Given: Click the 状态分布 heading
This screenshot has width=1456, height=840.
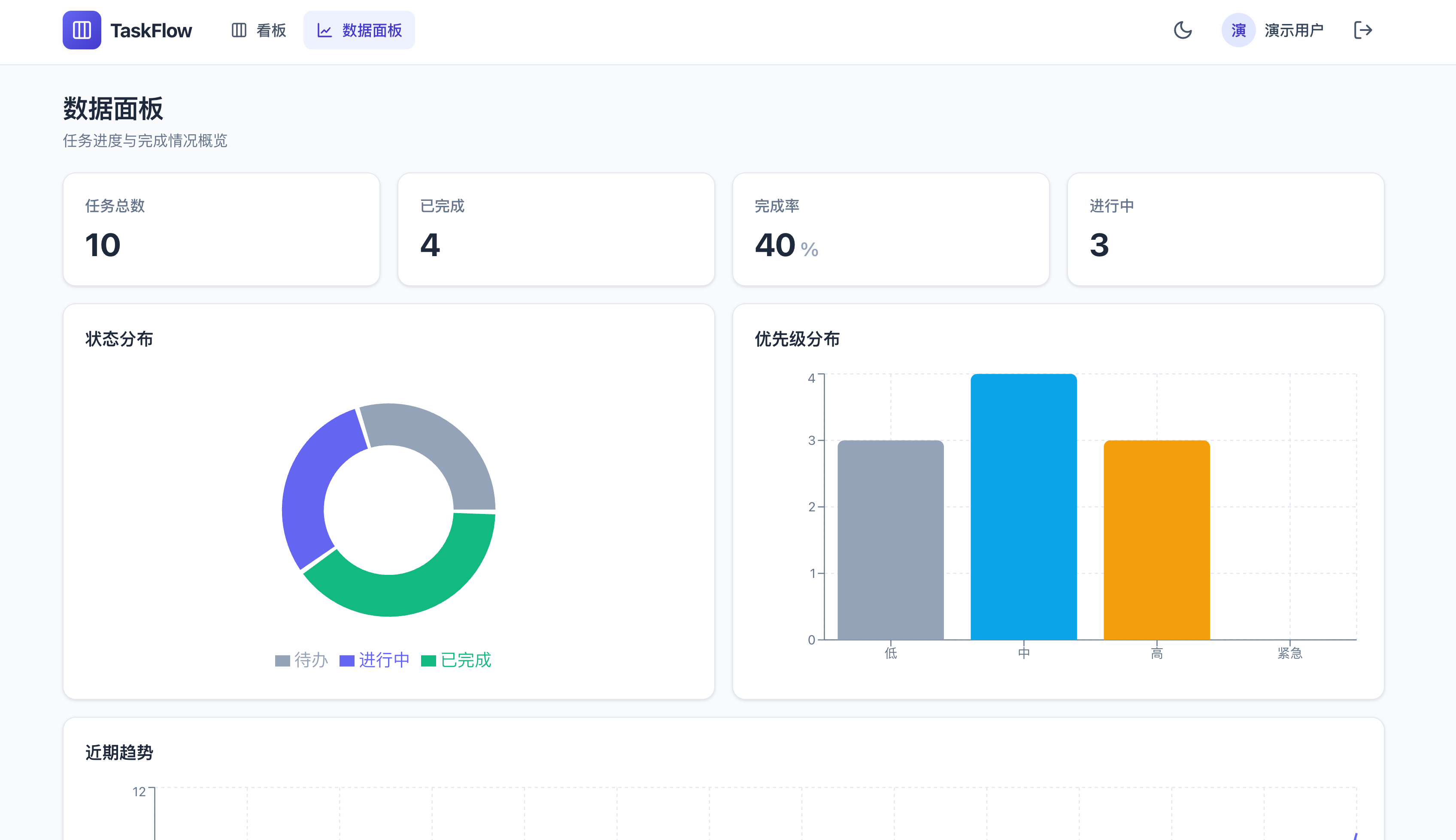Looking at the screenshot, I should click(119, 338).
